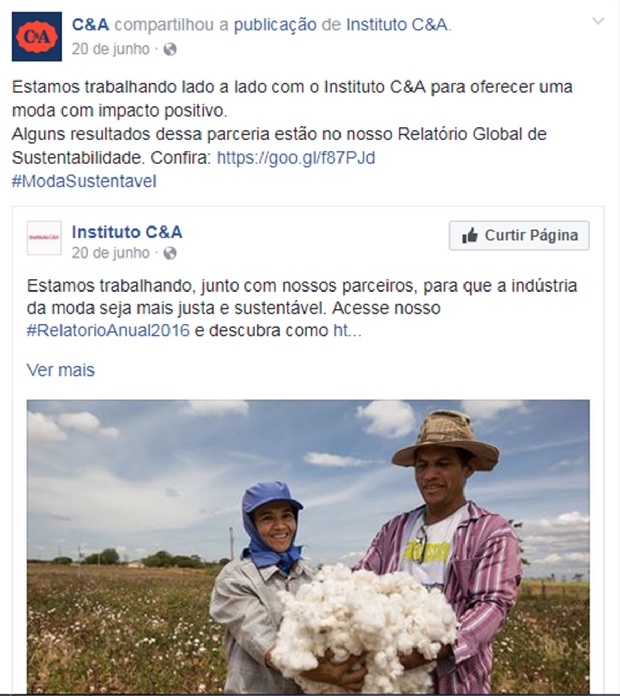Click the Instituto C&A small avatar thumbnail
The height and width of the screenshot is (696, 620).
click(x=44, y=238)
